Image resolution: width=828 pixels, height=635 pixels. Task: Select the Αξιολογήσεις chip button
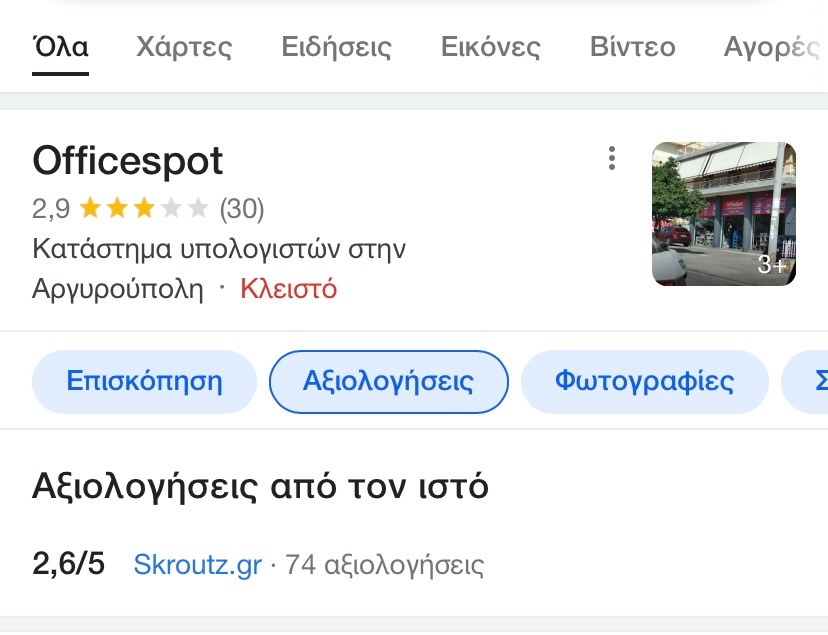389,381
